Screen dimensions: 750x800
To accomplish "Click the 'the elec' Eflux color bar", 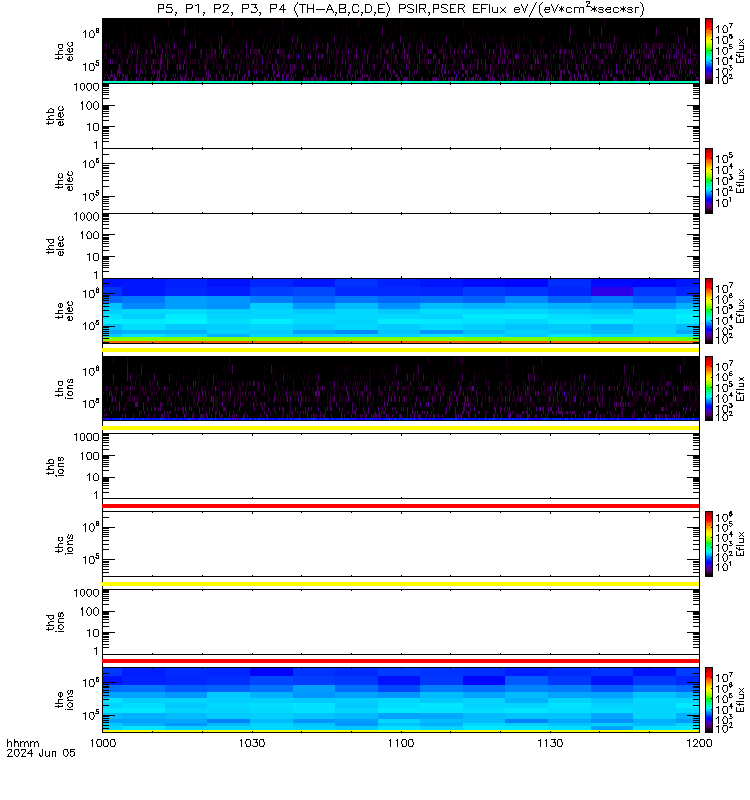I will [x=709, y=311].
